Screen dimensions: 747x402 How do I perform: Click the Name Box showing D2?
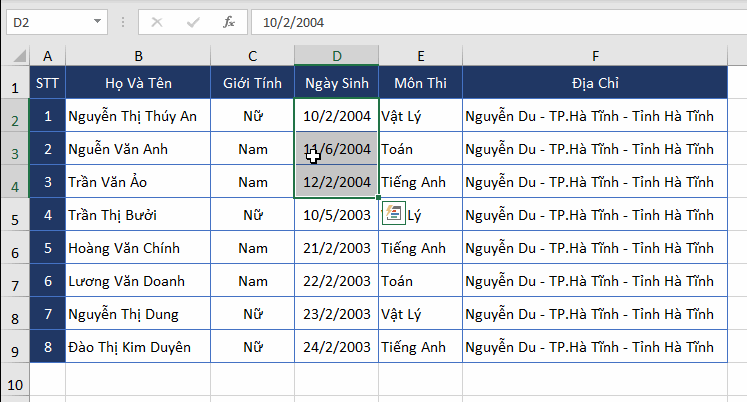coord(45,21)
